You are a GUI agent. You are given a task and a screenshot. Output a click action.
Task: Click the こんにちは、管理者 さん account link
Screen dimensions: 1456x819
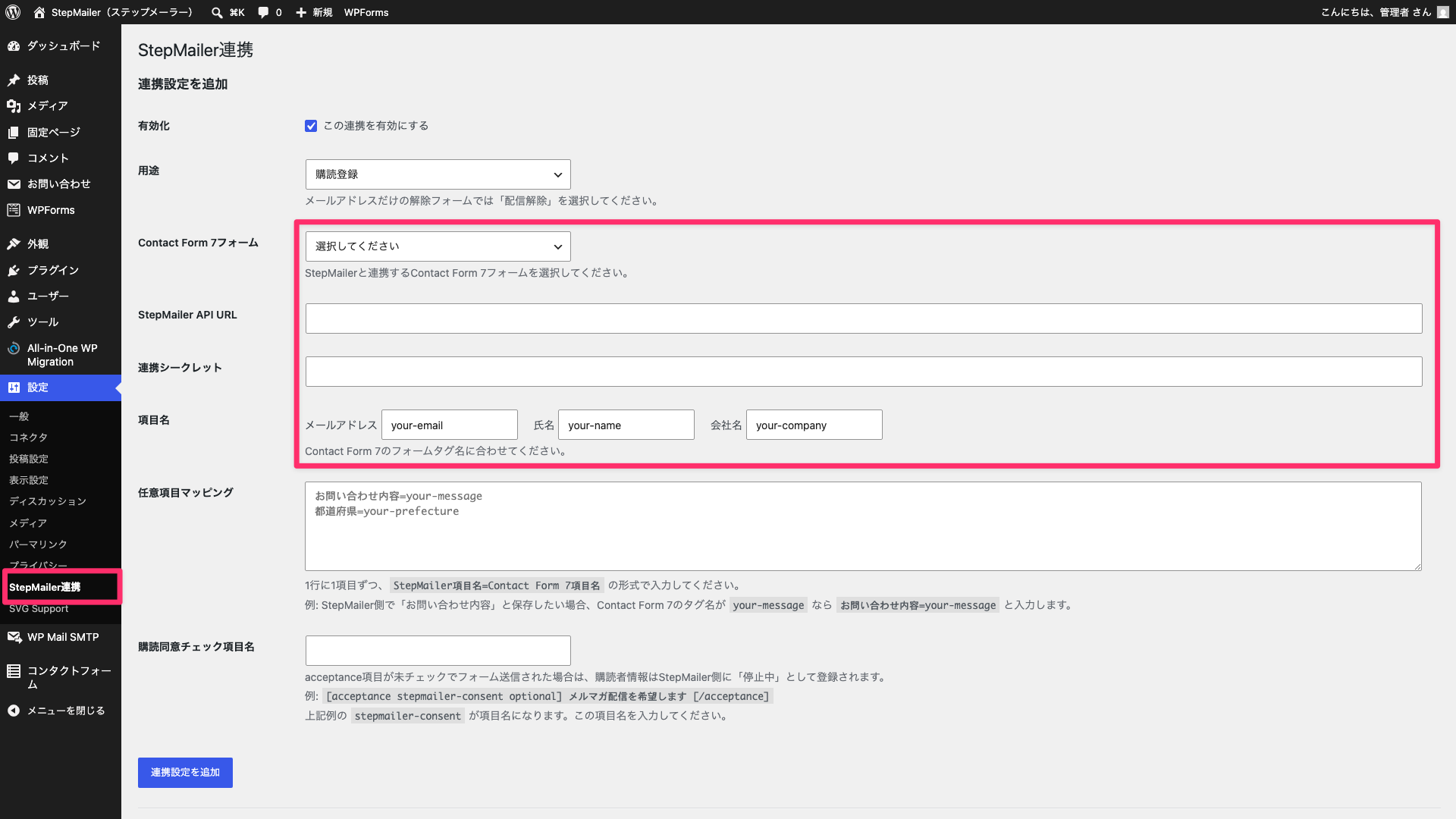1376,12
